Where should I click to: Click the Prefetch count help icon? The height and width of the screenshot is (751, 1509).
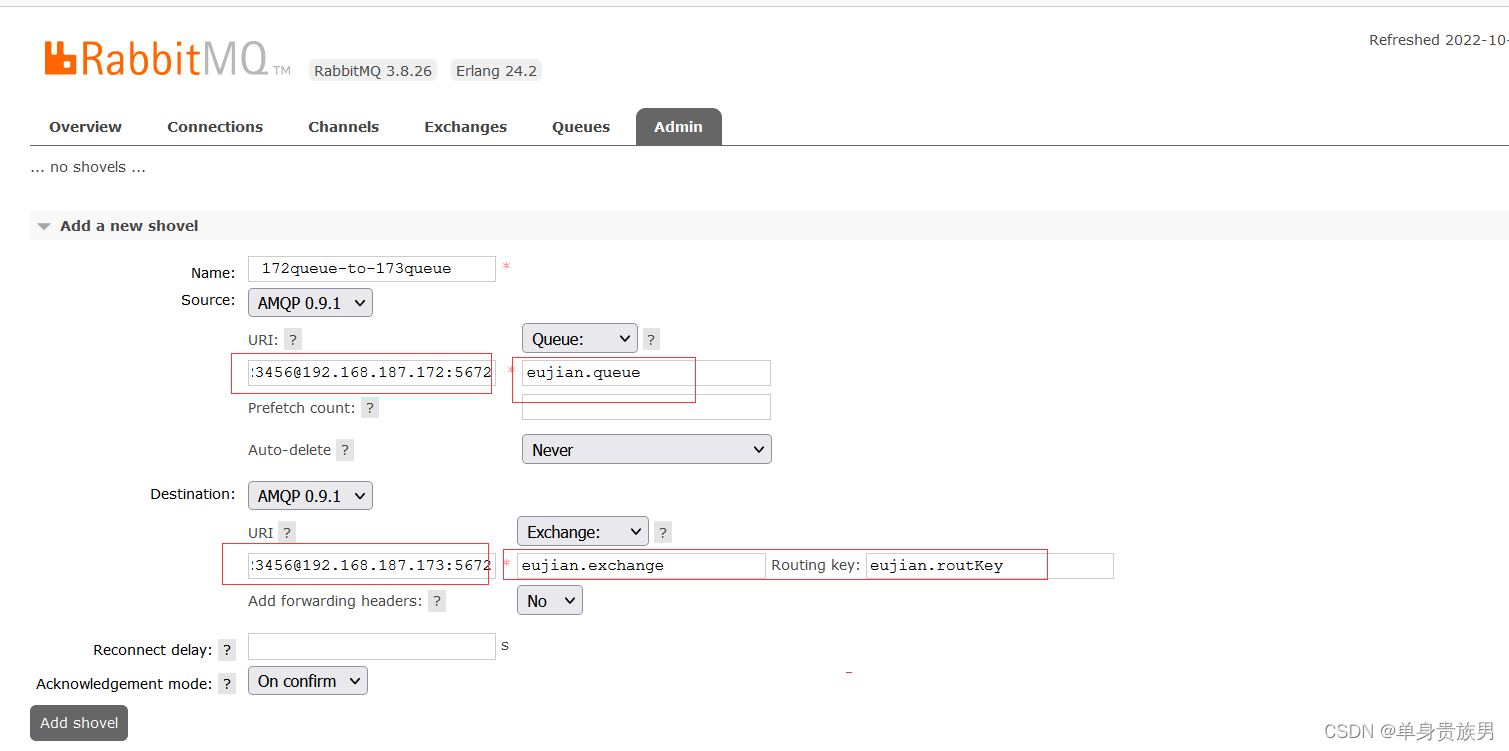369,407
